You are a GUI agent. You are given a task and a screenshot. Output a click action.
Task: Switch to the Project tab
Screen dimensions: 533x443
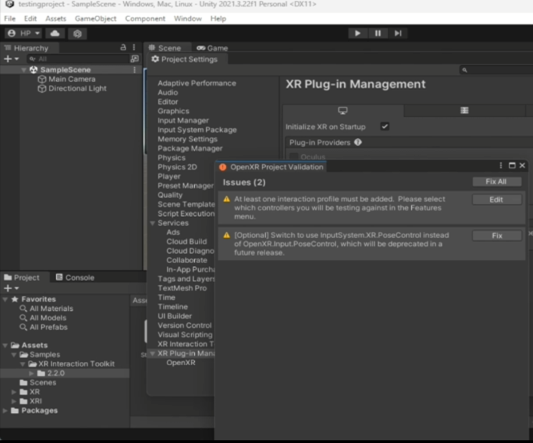pos(22,277)
